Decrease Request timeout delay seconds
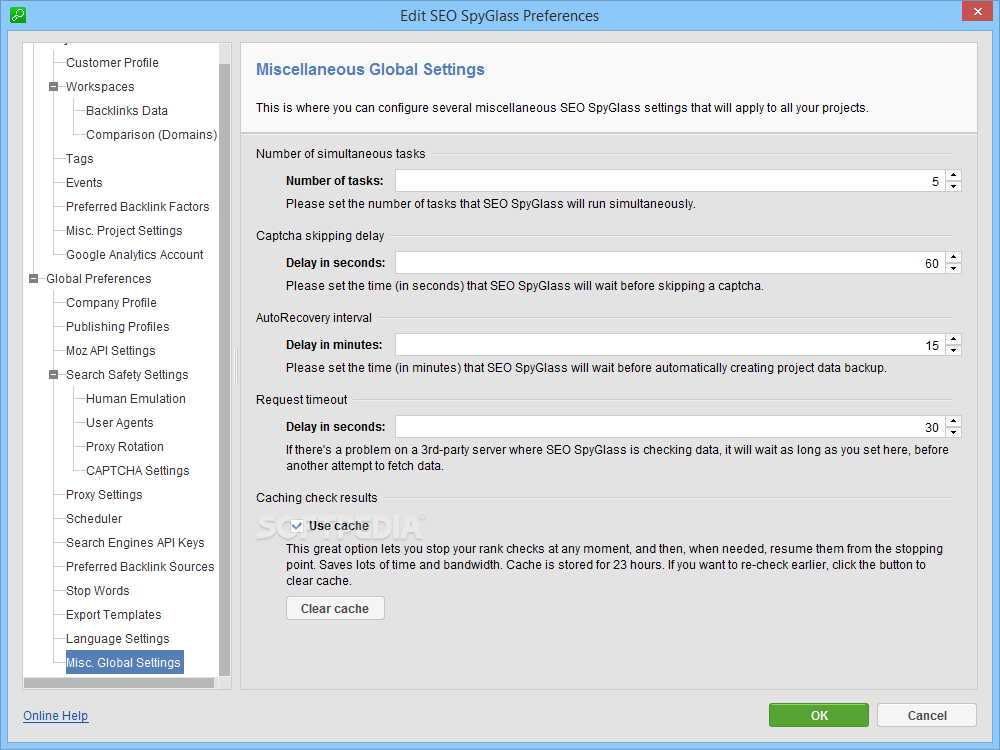 tap(953, 432)
